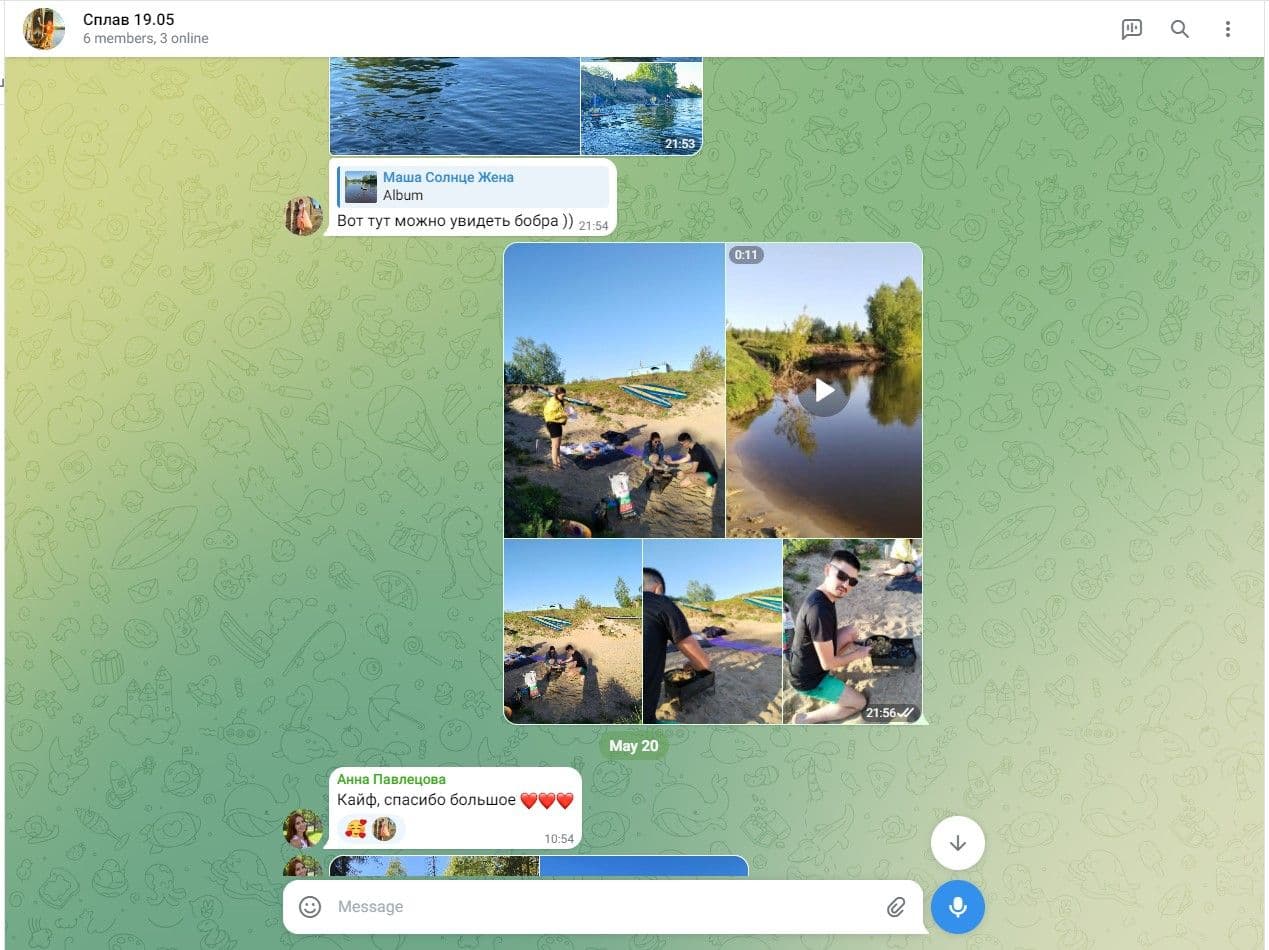Click the emoji reaction under Кайф message
Image resolution: width=1269 pixels, height=950 pixels.
click(x=370, y=828)
